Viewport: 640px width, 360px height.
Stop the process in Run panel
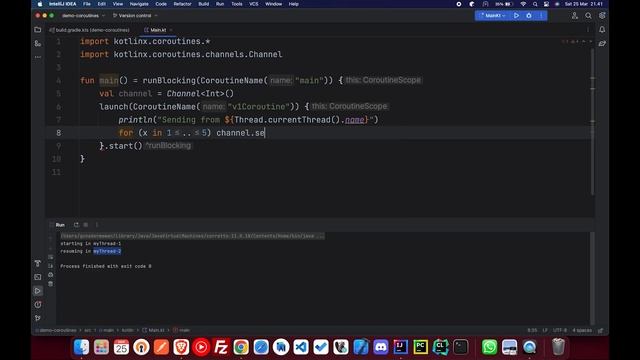point(86,225)
